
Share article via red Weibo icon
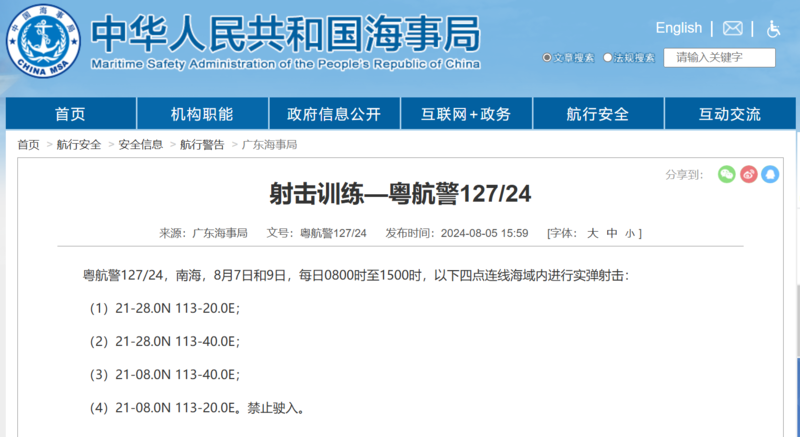coord(749,174)
